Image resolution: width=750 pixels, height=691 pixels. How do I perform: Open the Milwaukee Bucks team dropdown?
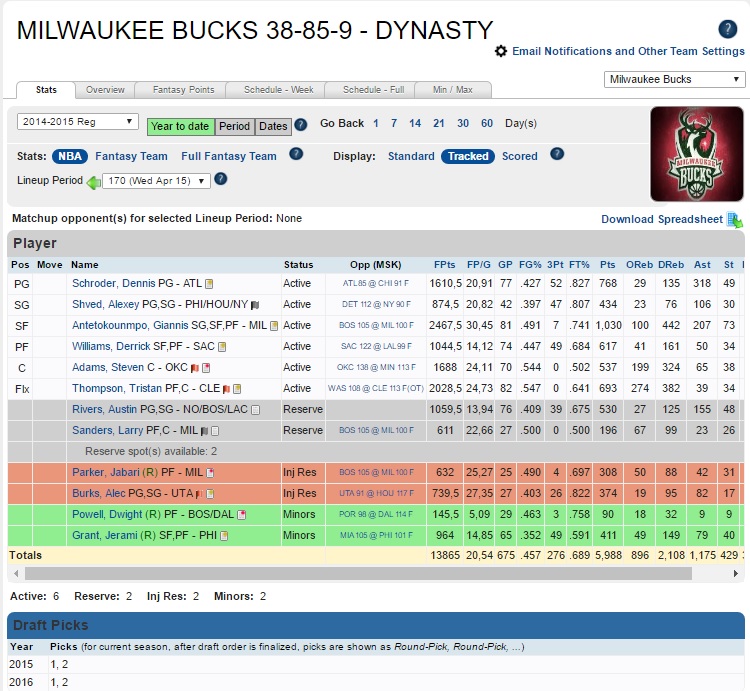tap(674, 79)
